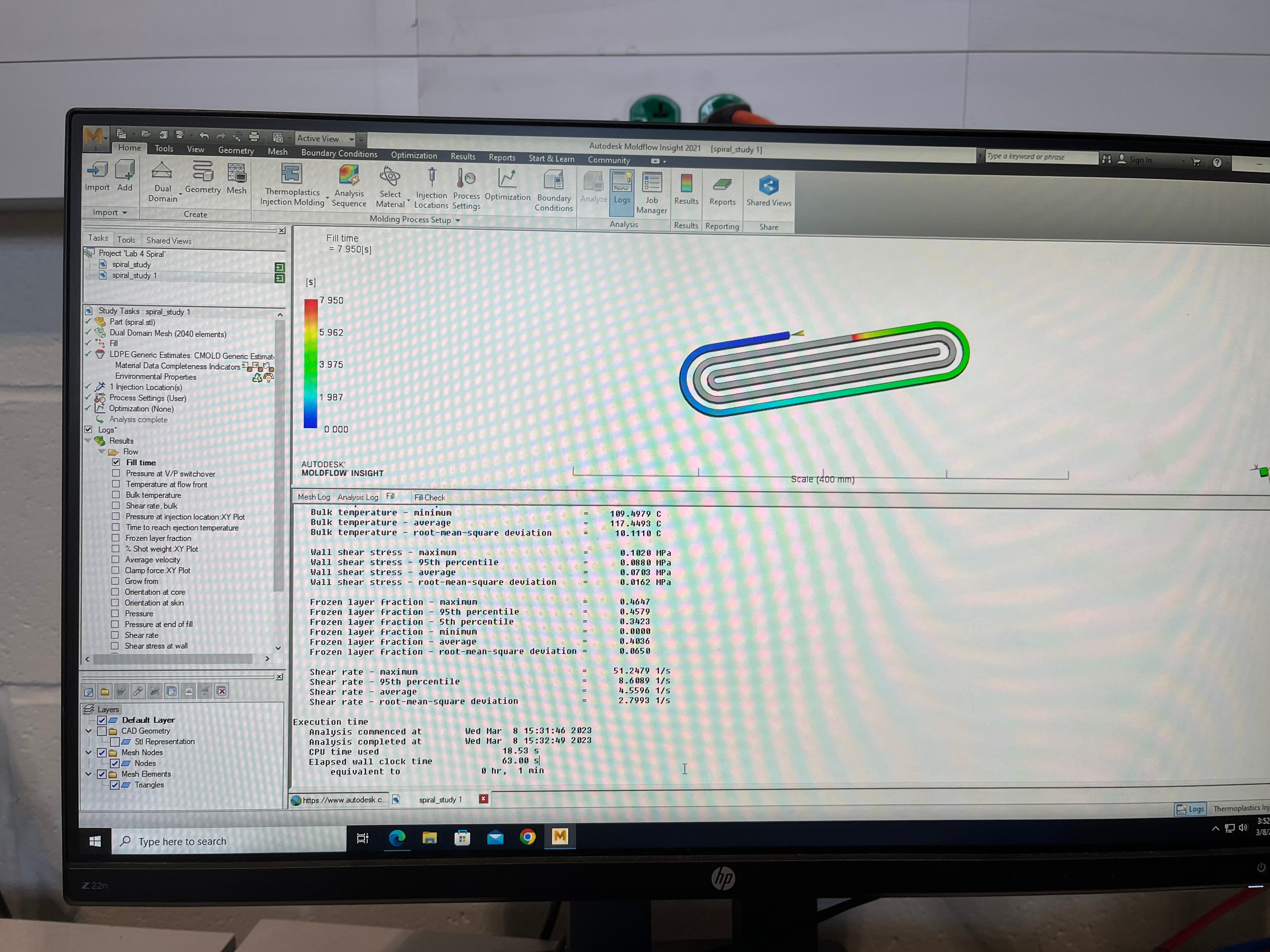Enable the Pressure at V/P switchover result

tap(116, 473)
